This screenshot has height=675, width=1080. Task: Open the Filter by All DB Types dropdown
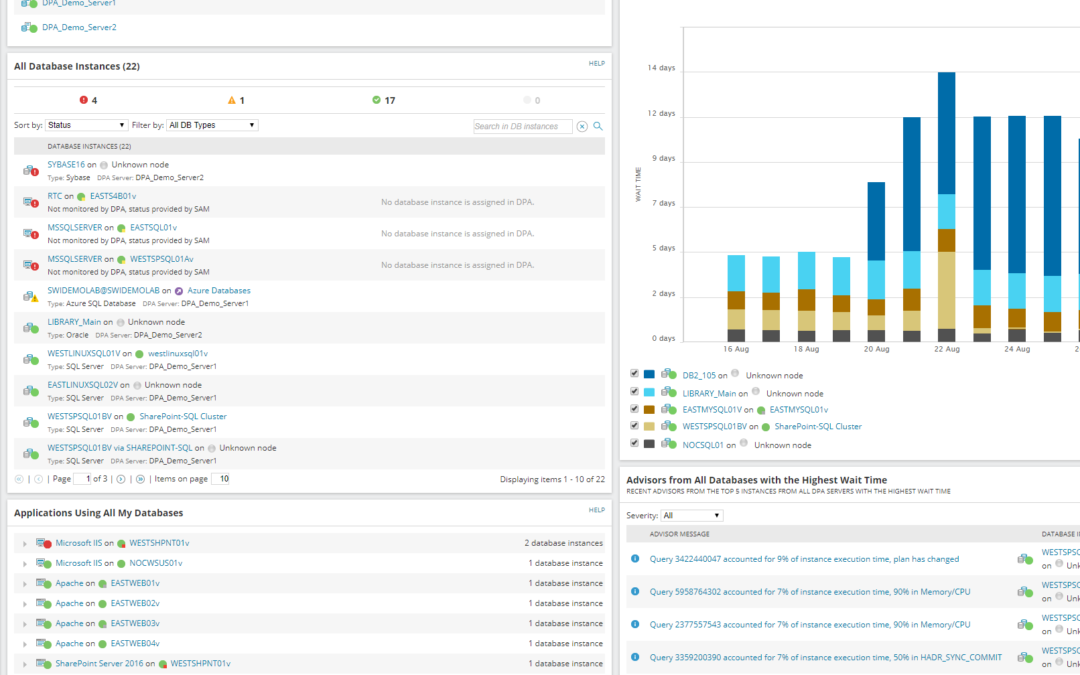212,125
